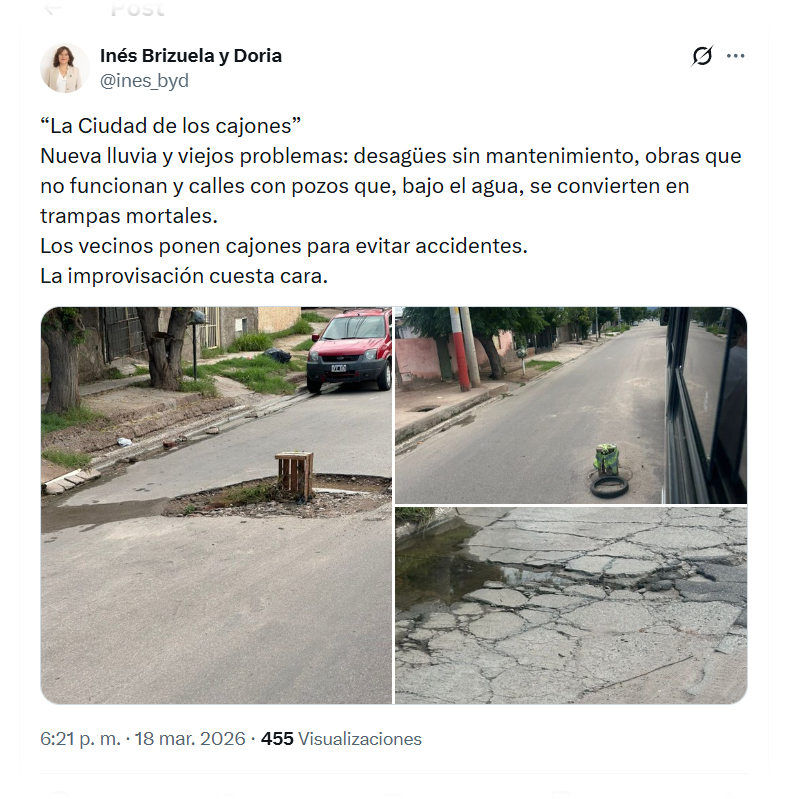Screen dimensions: 788x799
Task: Open the three-dot more options menu
Action: pyautogui.click(x=736, y=56)
